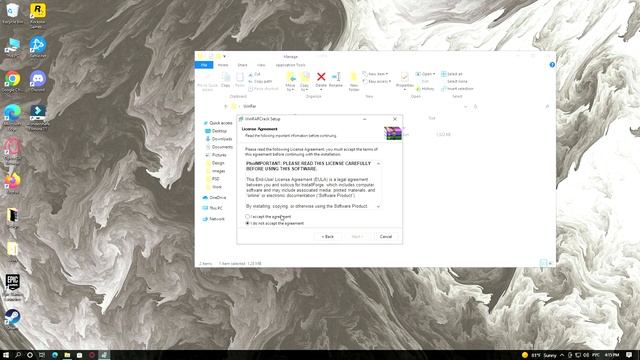Screen dimensions: 640x360
Task: Expand the Open dropdown in ribbon
Action: pyautogui.click(x=425, y=74)
